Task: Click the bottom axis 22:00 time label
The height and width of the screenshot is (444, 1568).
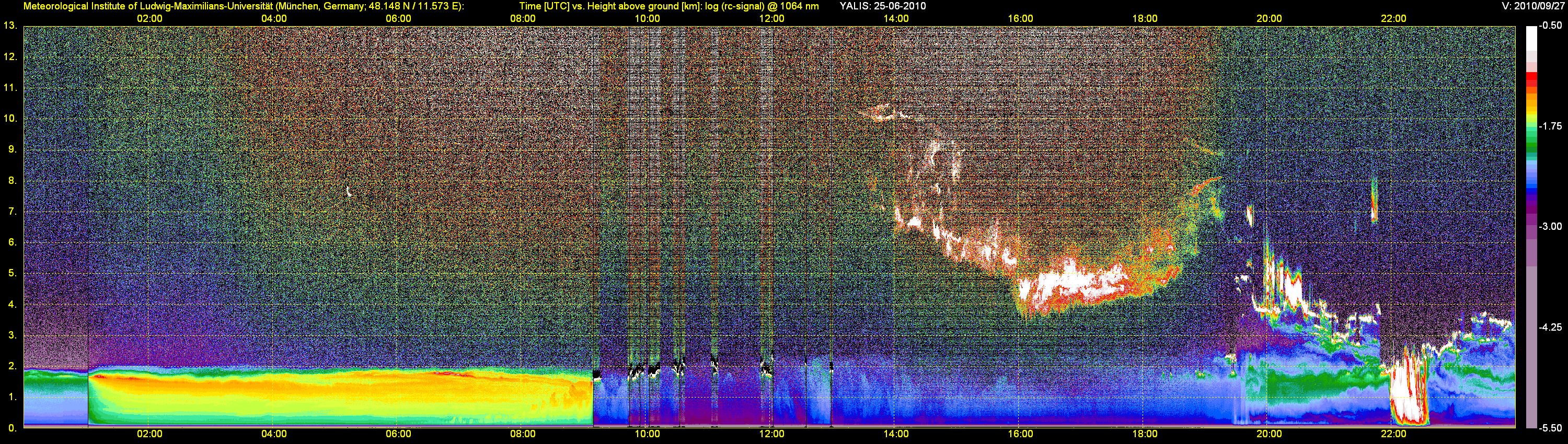Action: [x=1393, y=434]
